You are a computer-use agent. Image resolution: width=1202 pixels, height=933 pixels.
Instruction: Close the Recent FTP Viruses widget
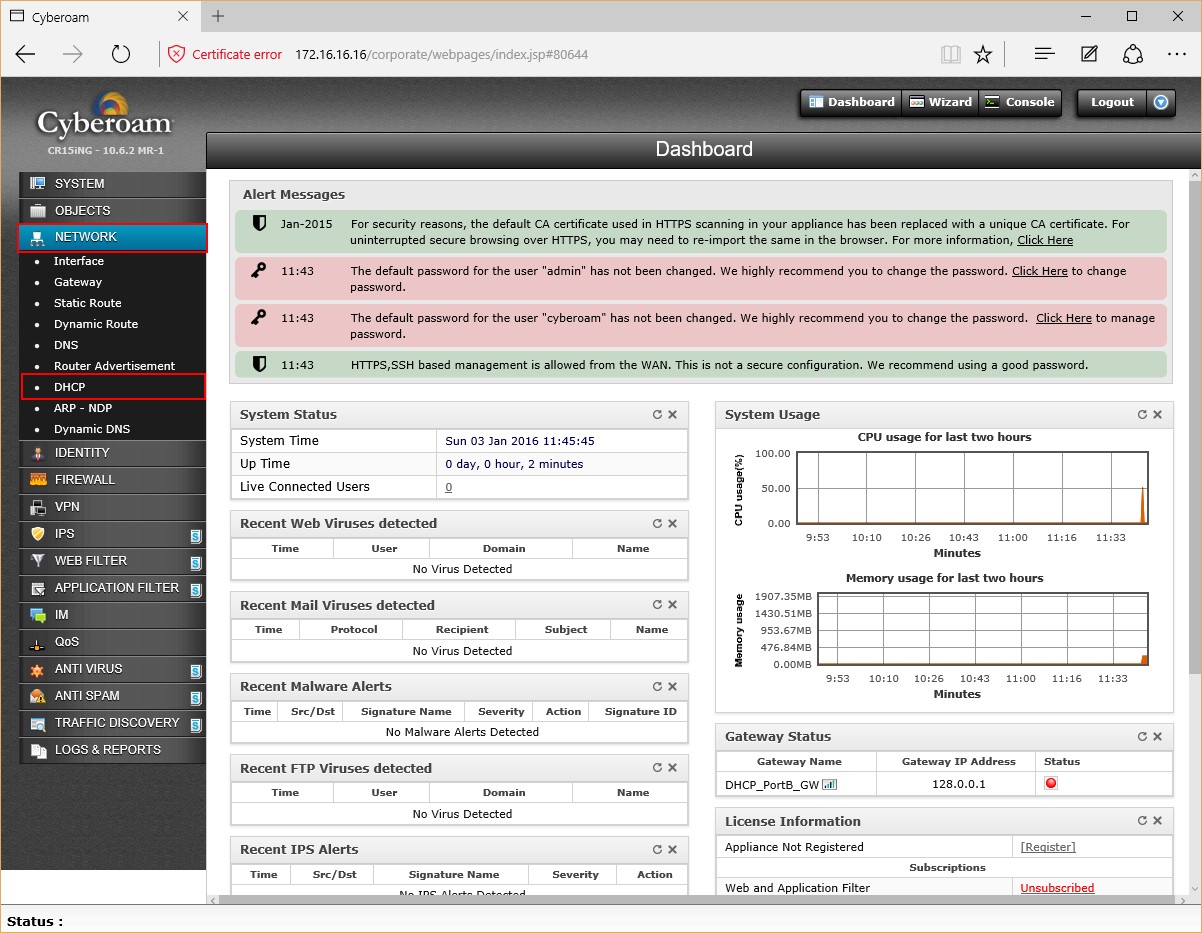673,768
